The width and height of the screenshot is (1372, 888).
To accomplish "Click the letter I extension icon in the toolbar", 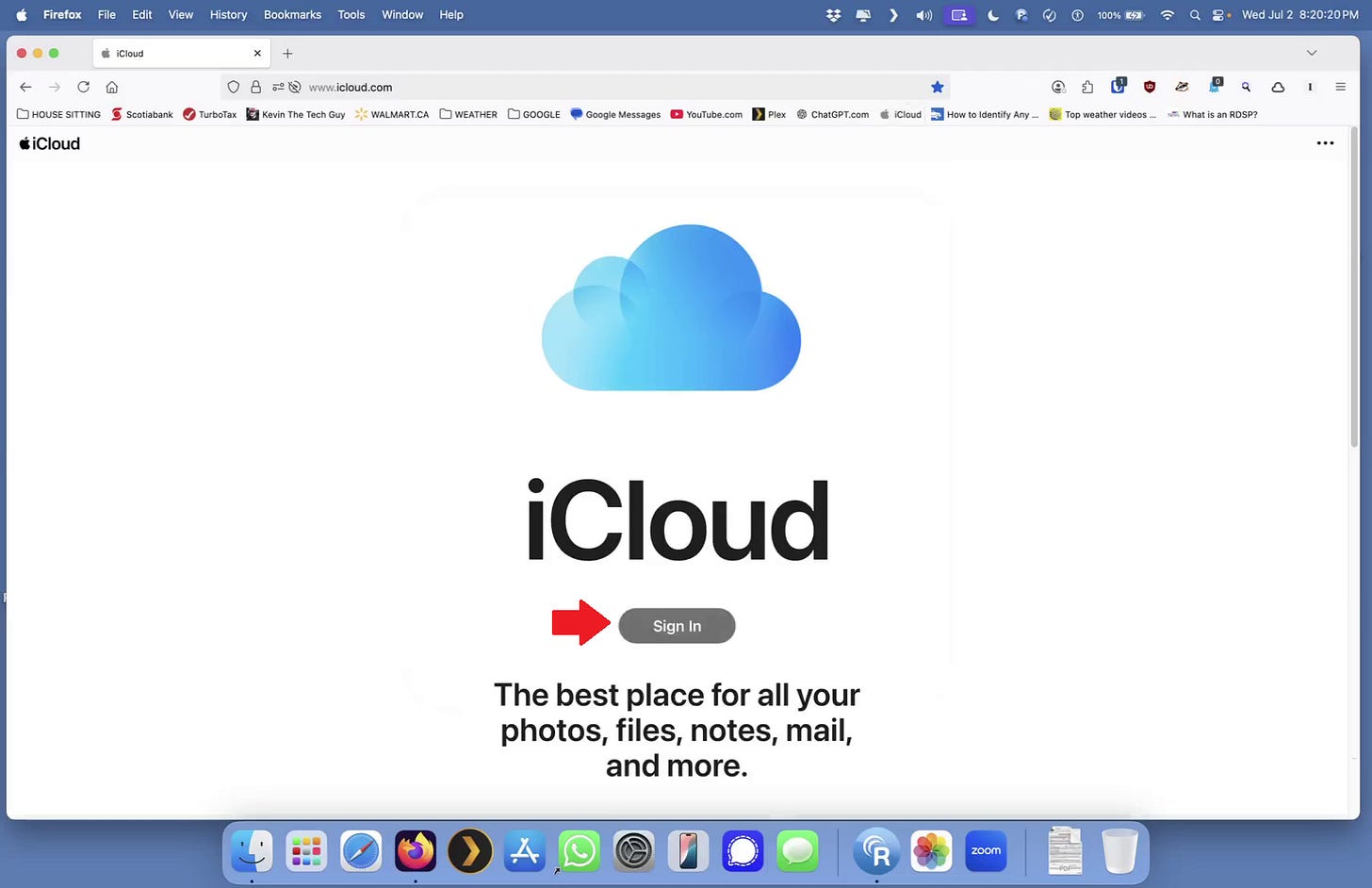I will point(1310,87).
